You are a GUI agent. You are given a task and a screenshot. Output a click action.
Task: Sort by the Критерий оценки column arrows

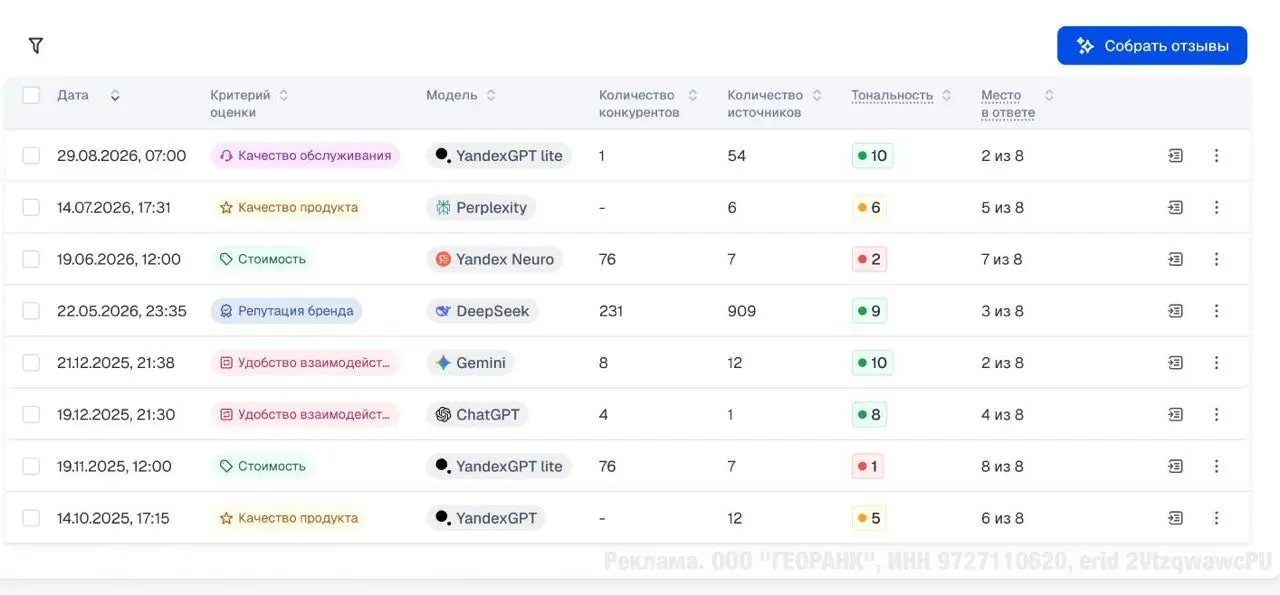coord(283,95)
